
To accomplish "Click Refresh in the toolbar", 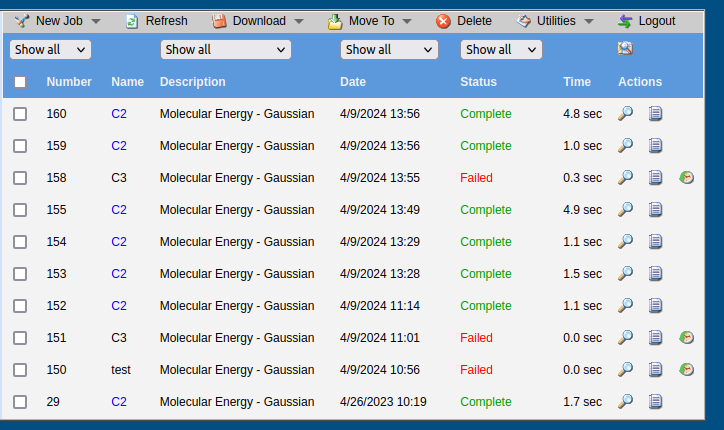I will [157, 21].
